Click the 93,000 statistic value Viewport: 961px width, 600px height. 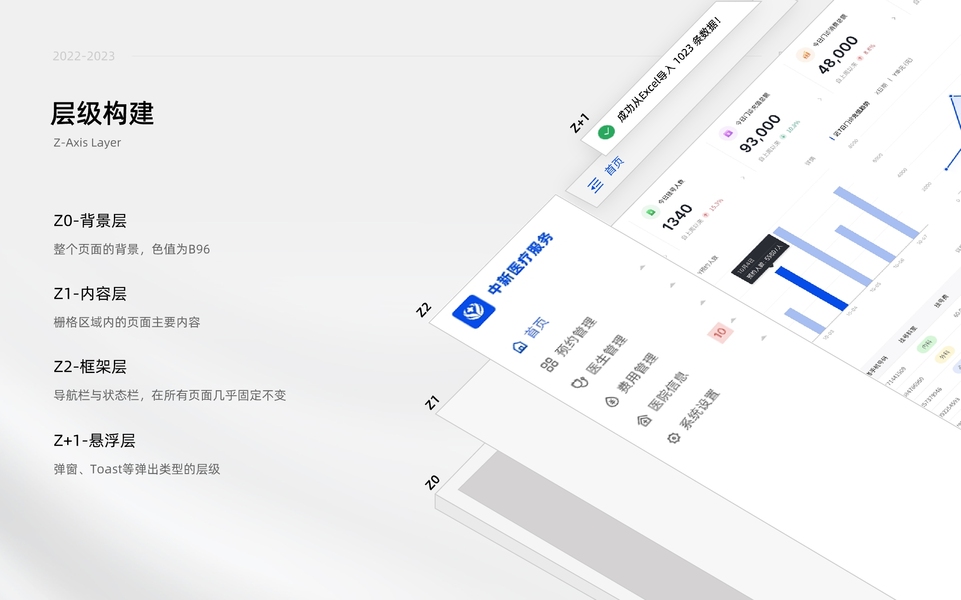pos(760,133)
